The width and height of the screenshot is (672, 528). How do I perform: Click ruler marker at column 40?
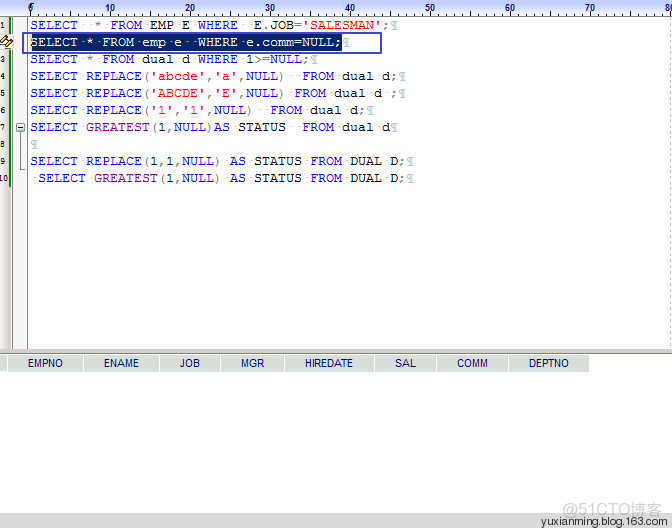pyautogui.click(x=350, y=8)
